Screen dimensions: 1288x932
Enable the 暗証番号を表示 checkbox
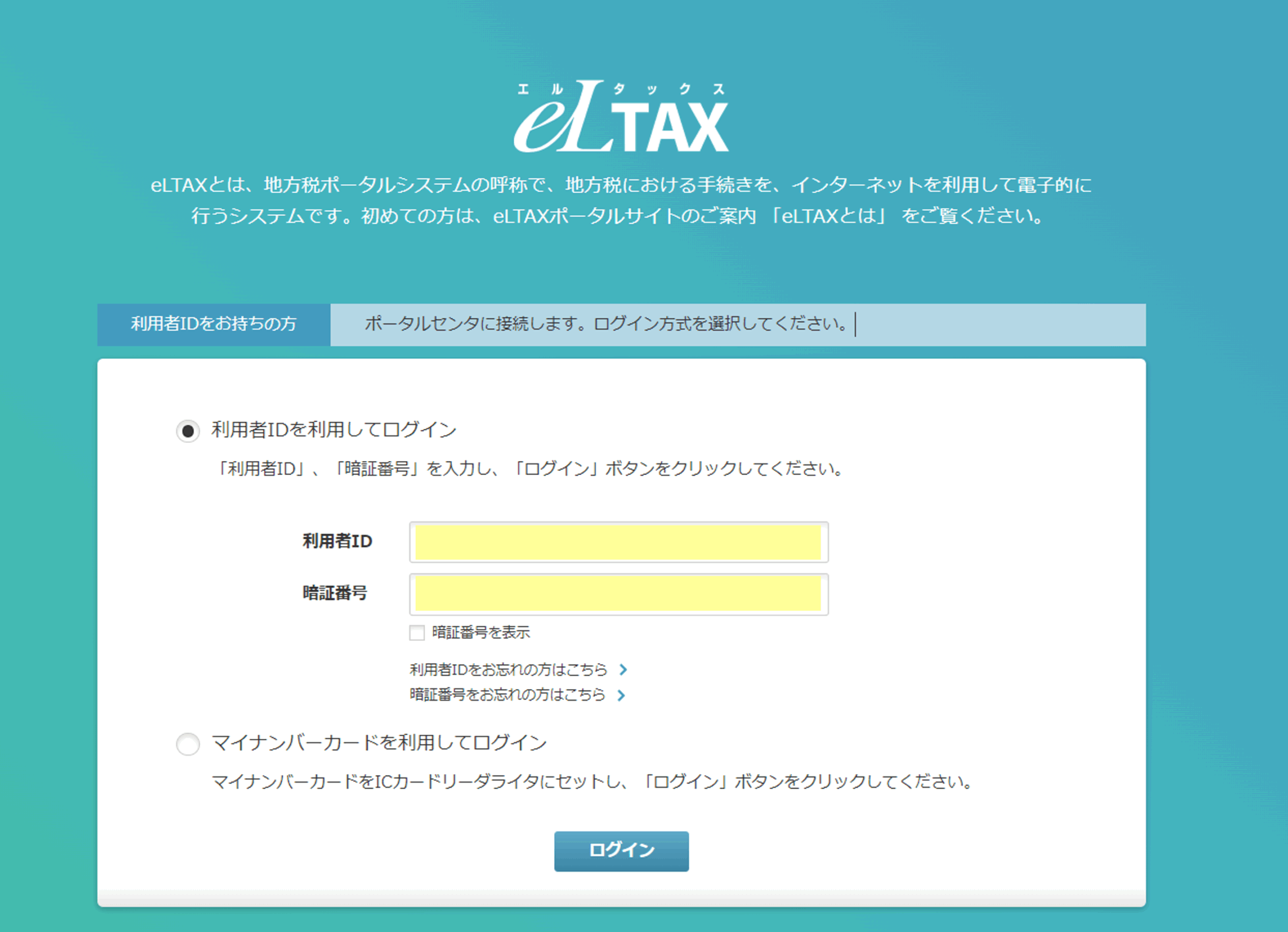(x=417, y=633)
